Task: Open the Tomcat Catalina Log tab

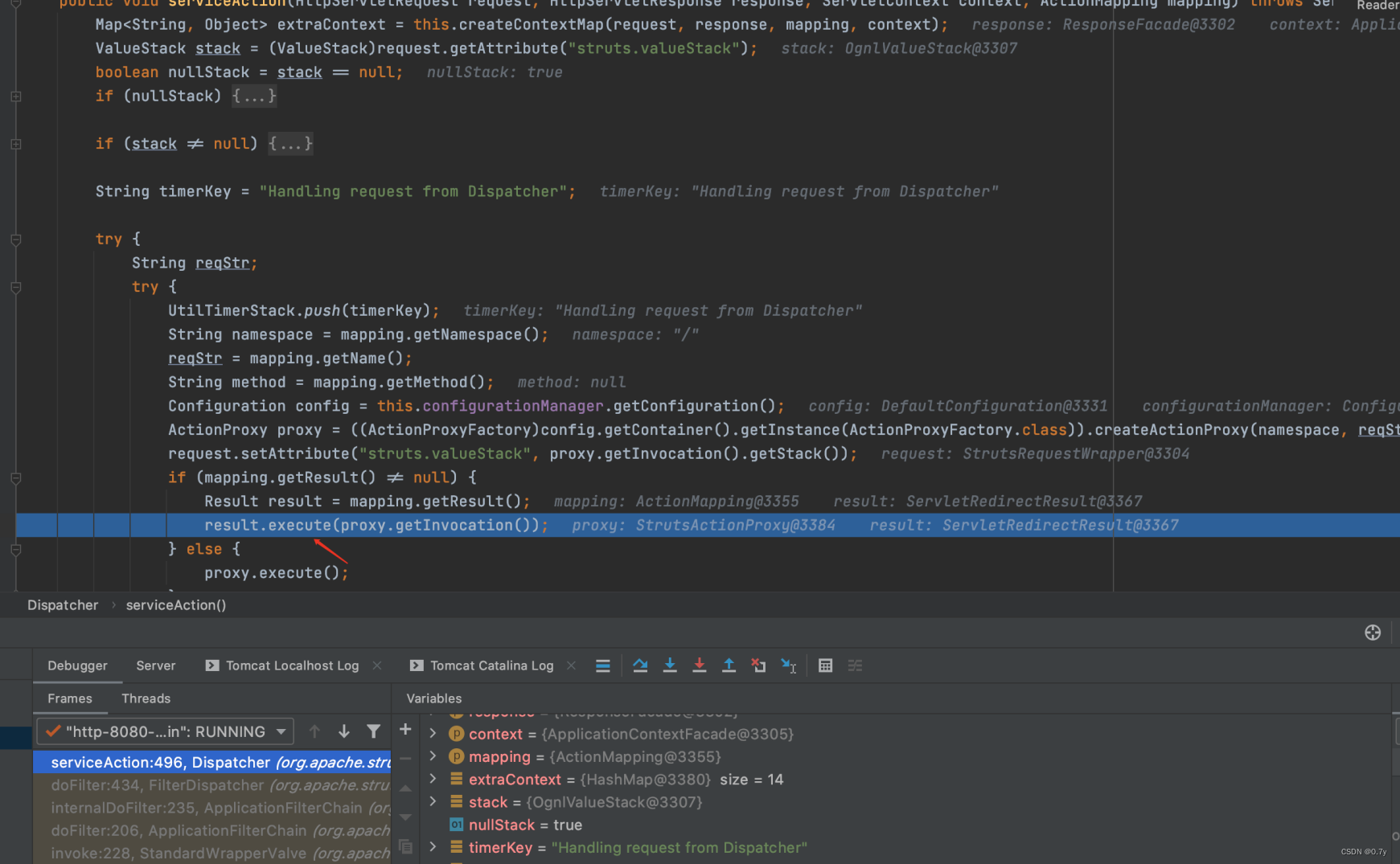Action: pos(491,665)
